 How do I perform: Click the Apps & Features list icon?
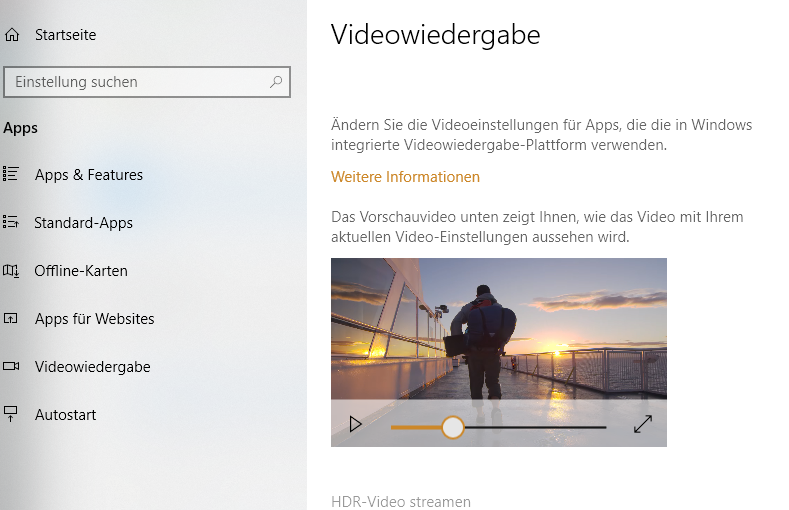point(11,174)
